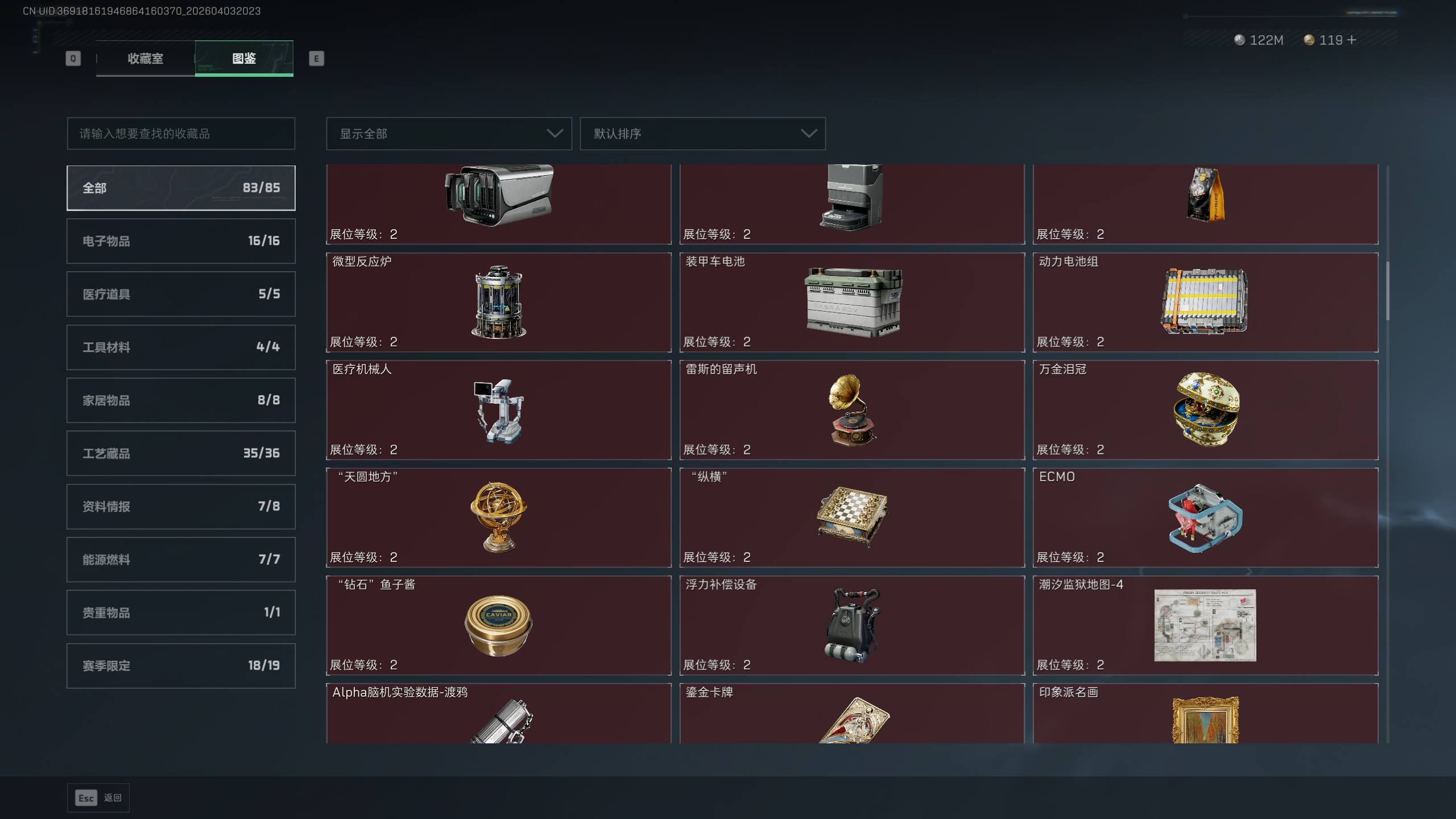Select the 图鉴 tab
The width and height of the screenshot is (1456, 819).
[x=244, y=58]
